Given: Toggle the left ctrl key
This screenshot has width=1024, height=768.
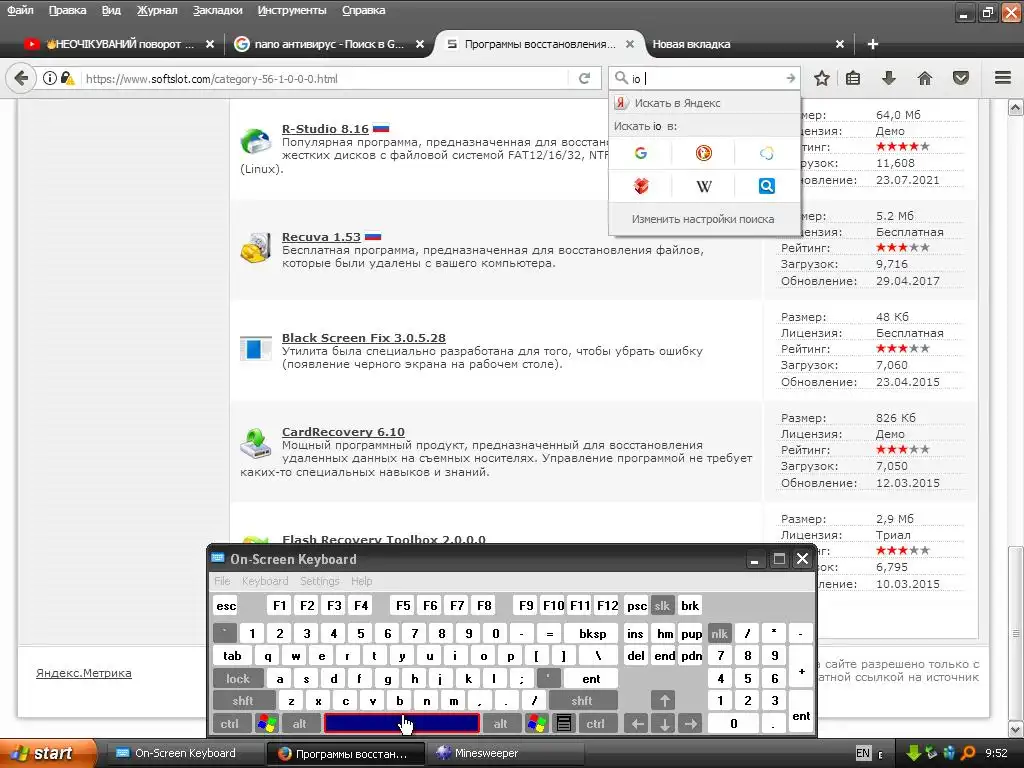Looking at the screenshot, I should [229, 724].
